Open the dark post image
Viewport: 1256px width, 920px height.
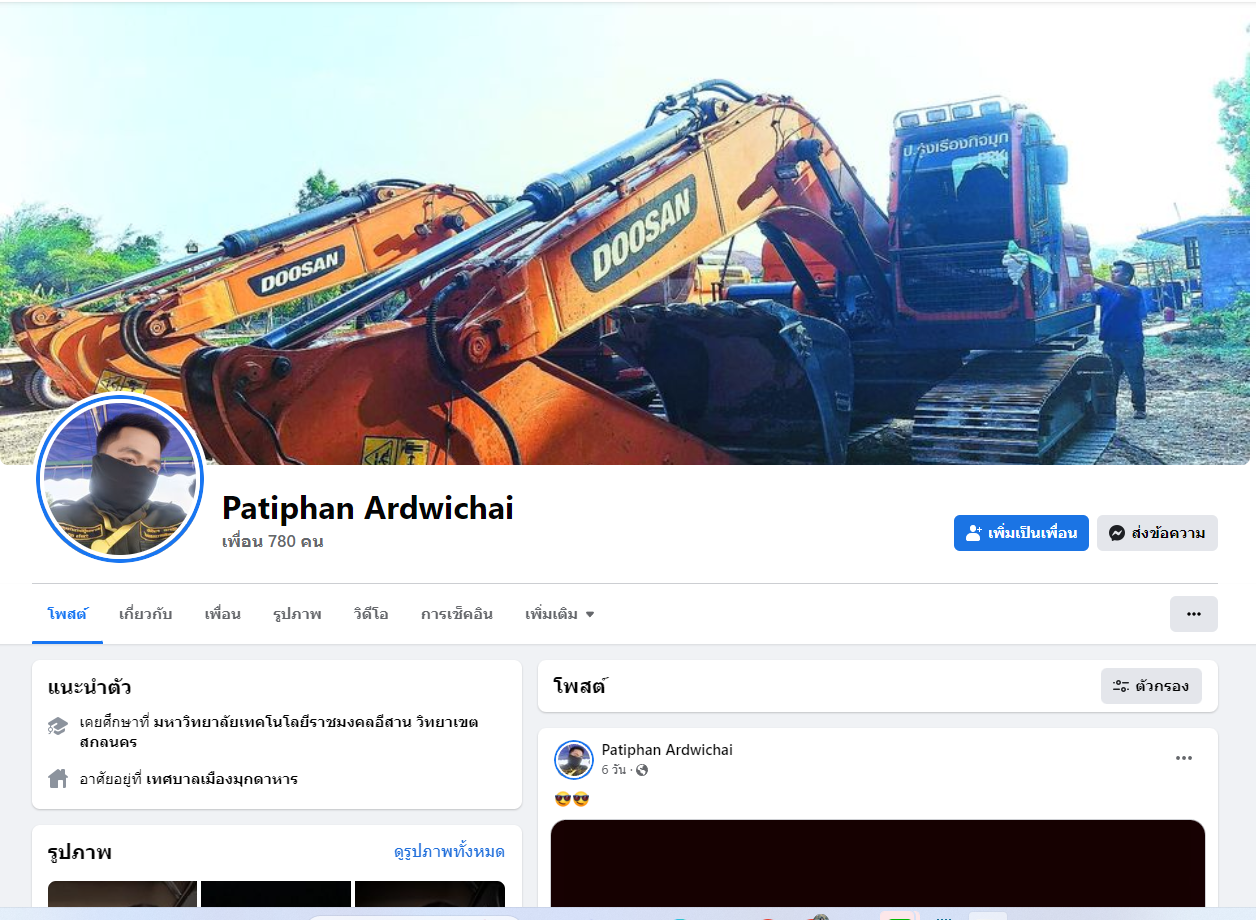coord(878,864)
